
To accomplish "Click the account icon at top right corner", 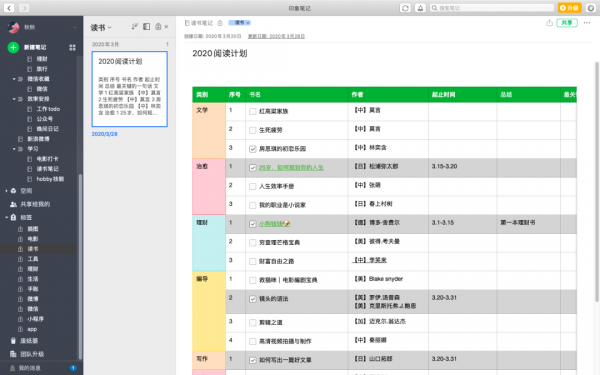I will [591, 8].
